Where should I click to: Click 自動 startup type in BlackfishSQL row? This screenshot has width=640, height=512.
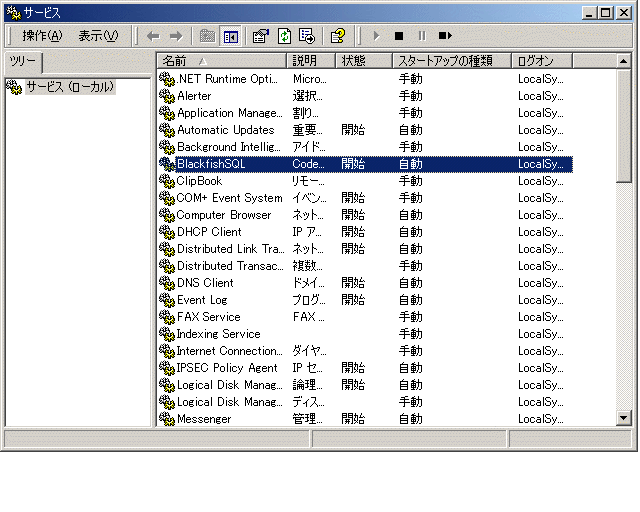click(411, 164)
